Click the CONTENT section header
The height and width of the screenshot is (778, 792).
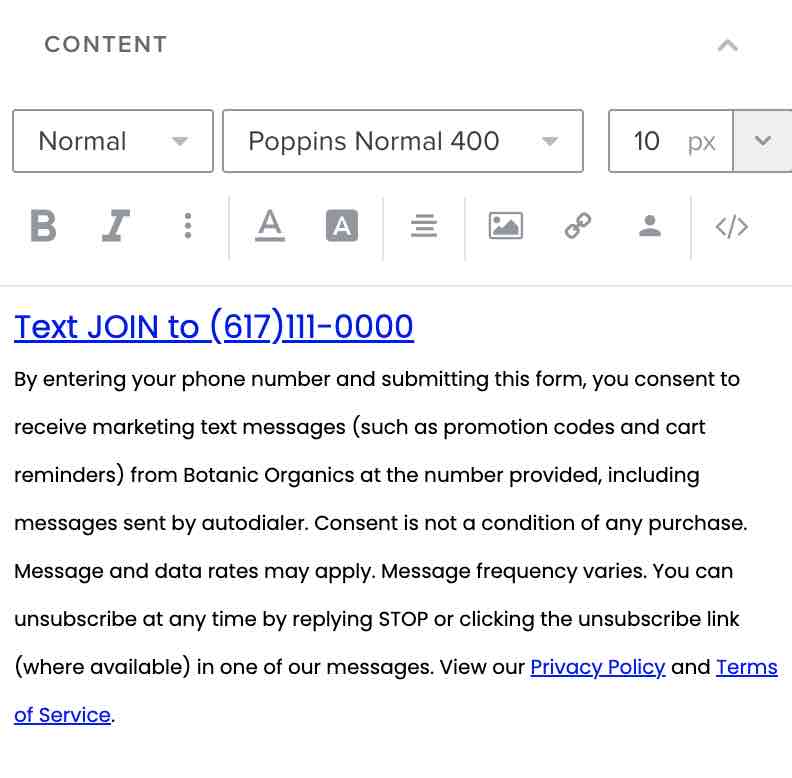pos(106,45)
